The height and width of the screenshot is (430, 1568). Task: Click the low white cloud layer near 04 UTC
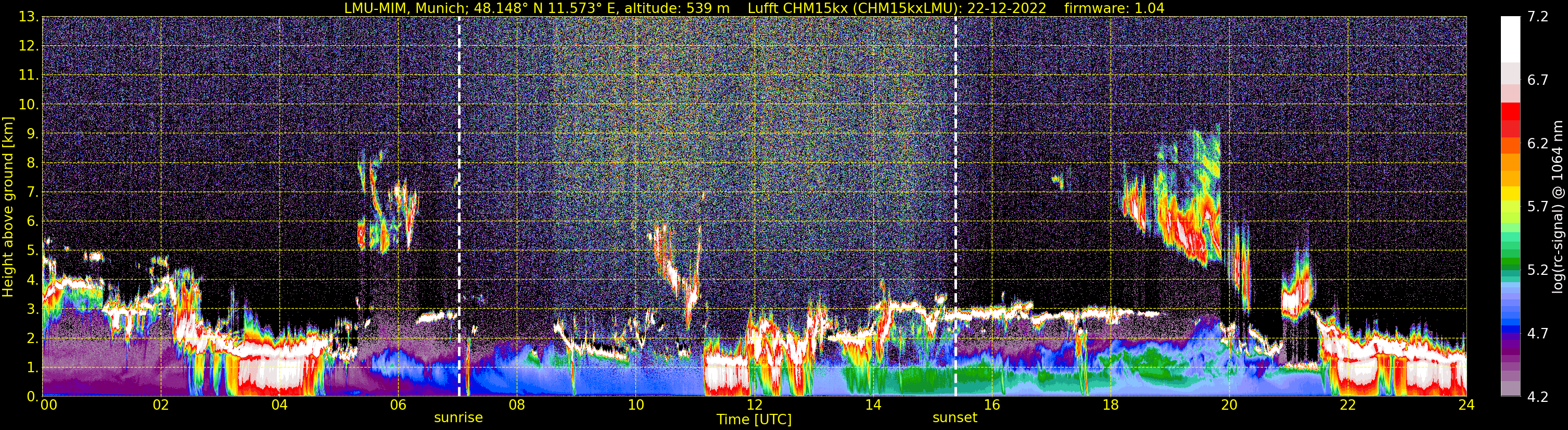(x=280, y=350)
